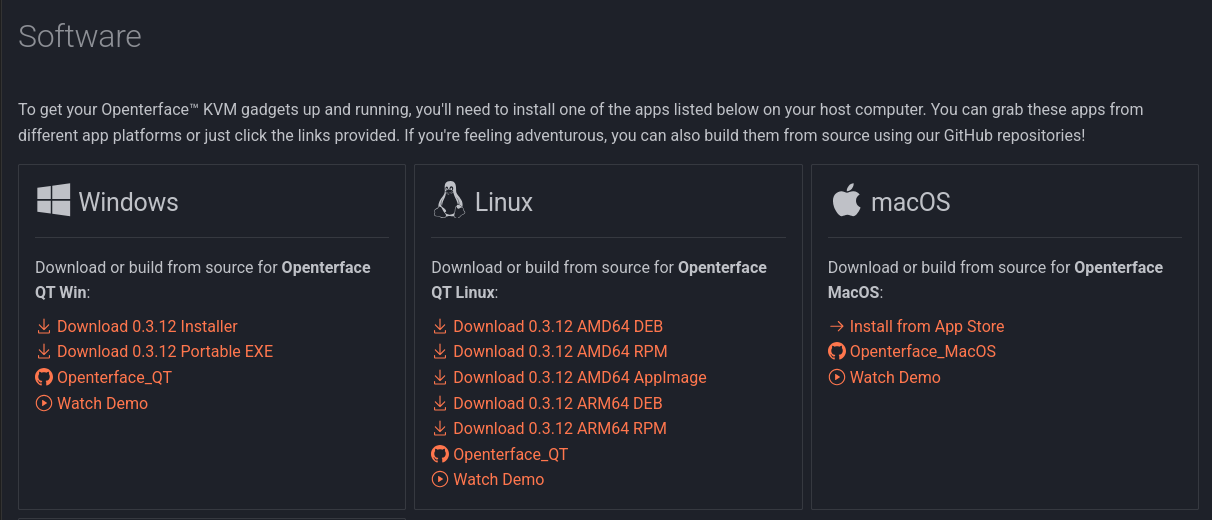Click GitHub icon in Windows card
This screenshot has height=520, width=1212.
pos(43,377)
